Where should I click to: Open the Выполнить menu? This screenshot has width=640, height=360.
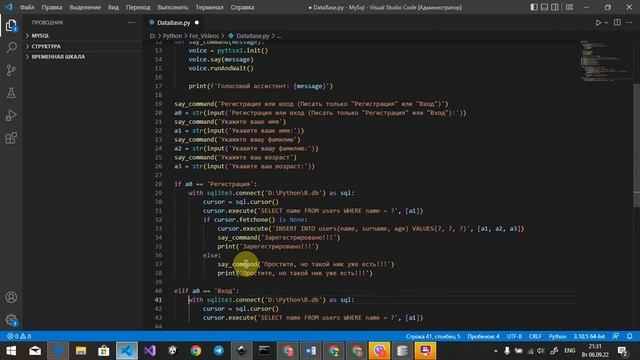(173, 7)
